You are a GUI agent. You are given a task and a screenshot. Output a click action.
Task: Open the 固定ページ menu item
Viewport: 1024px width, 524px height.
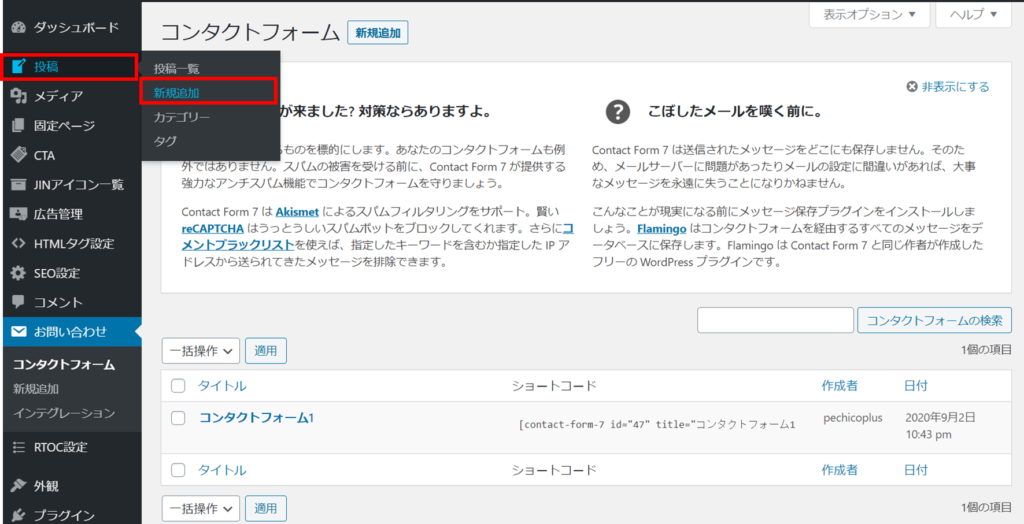pyautogui.click(x=71, y=125)
